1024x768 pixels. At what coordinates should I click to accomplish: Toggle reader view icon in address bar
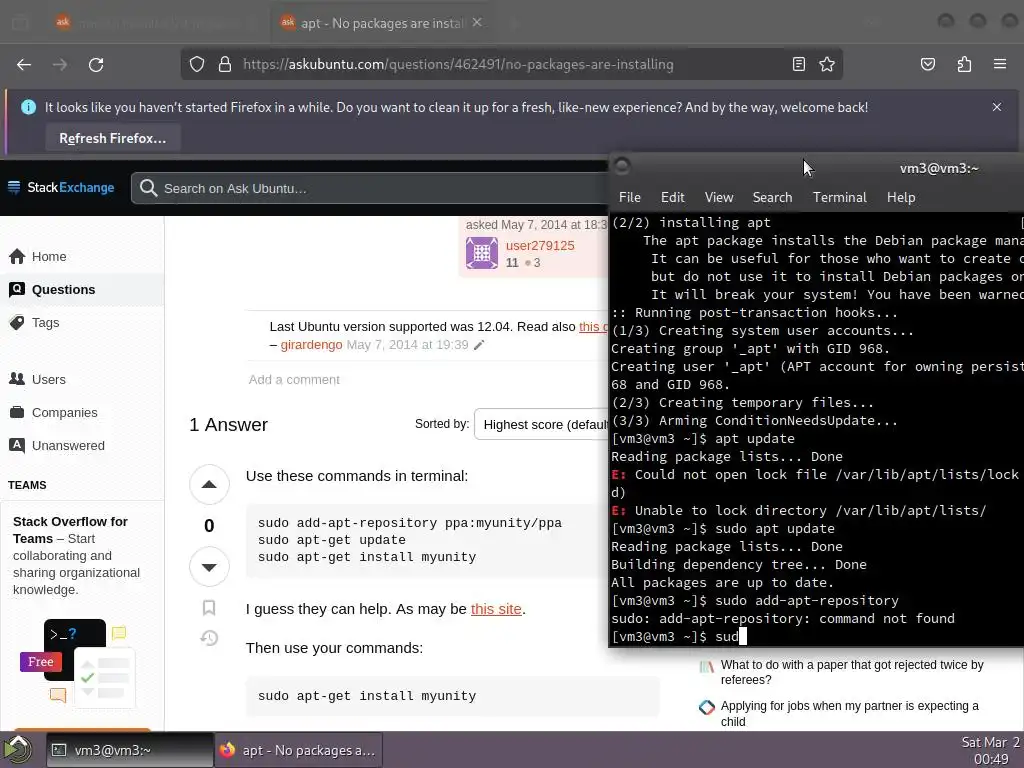[x=798, y=64]
